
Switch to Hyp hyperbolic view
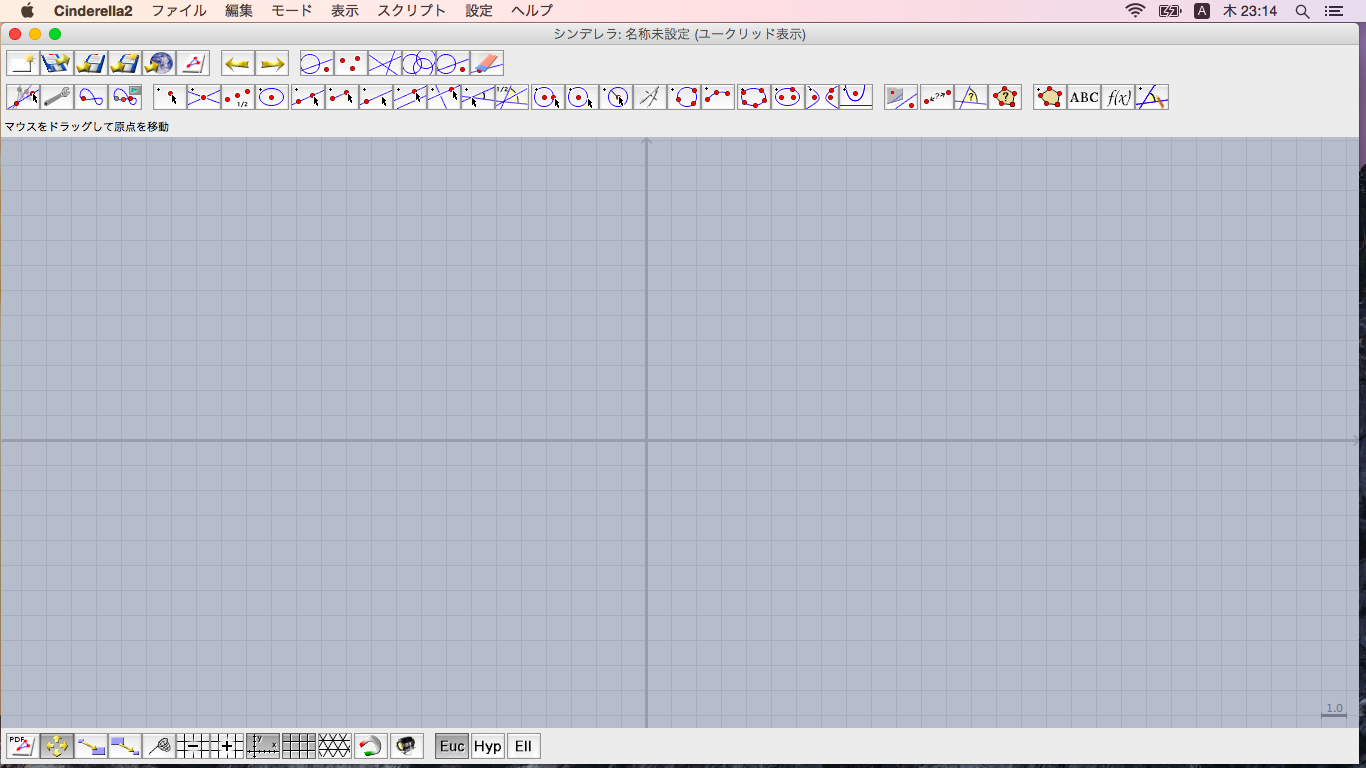tap(488, 746)
